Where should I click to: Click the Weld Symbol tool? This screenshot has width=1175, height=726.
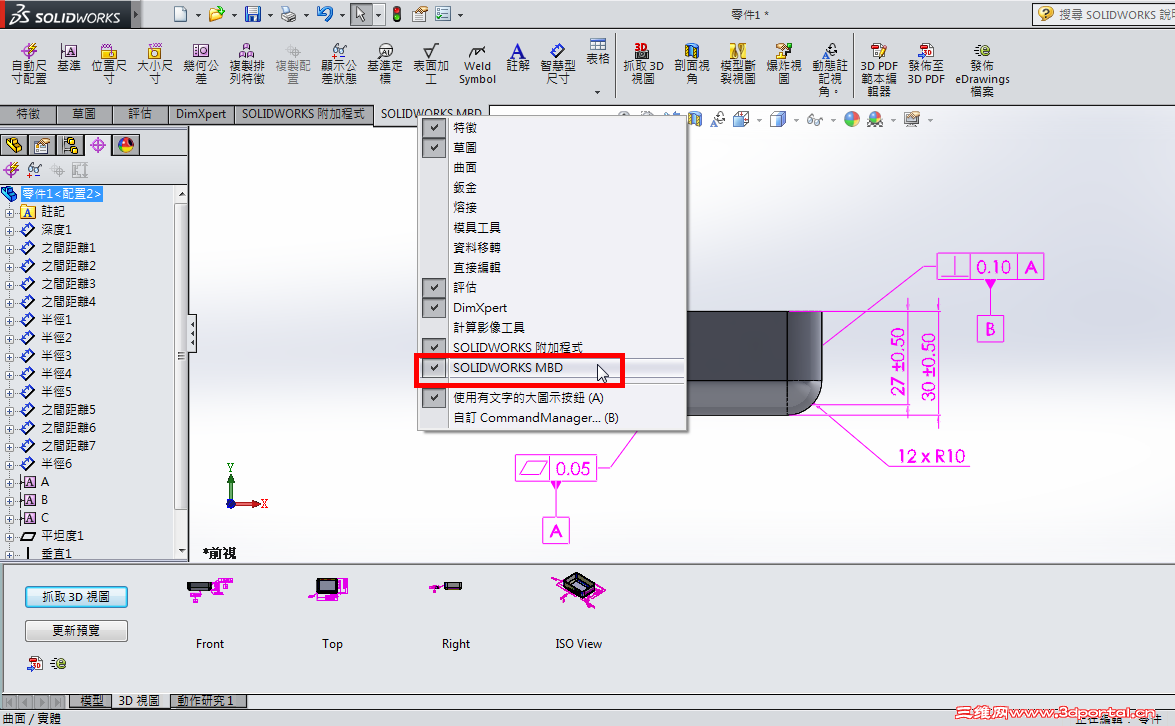coord(477,64)
